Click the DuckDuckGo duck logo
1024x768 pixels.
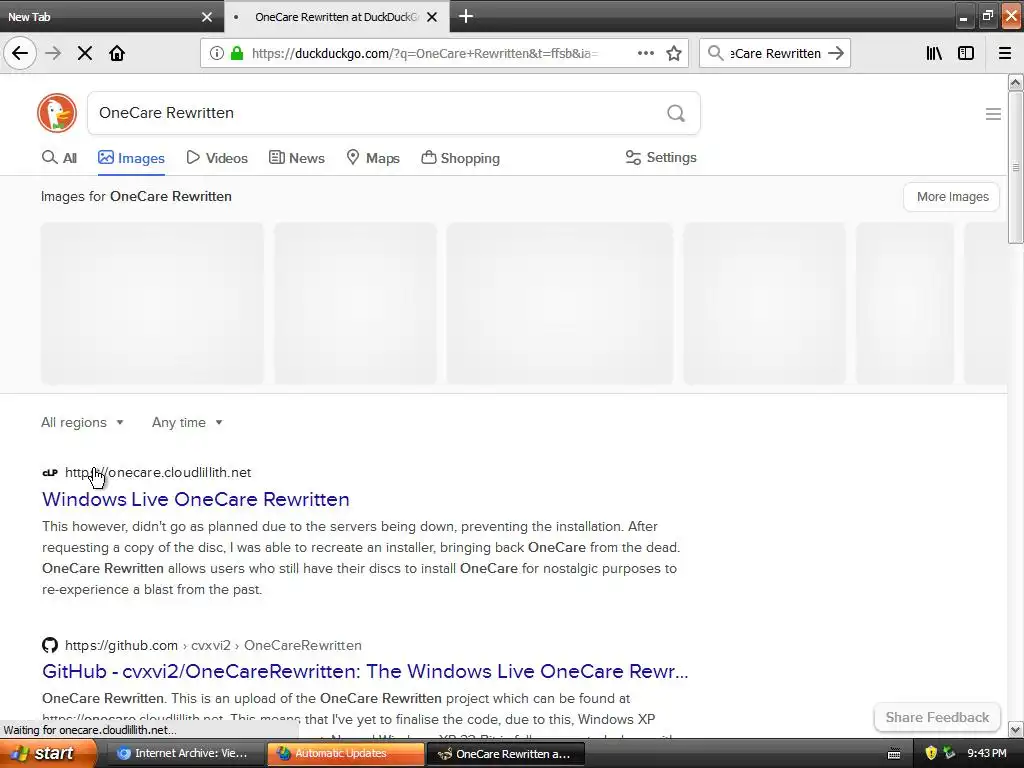point(57,113)
